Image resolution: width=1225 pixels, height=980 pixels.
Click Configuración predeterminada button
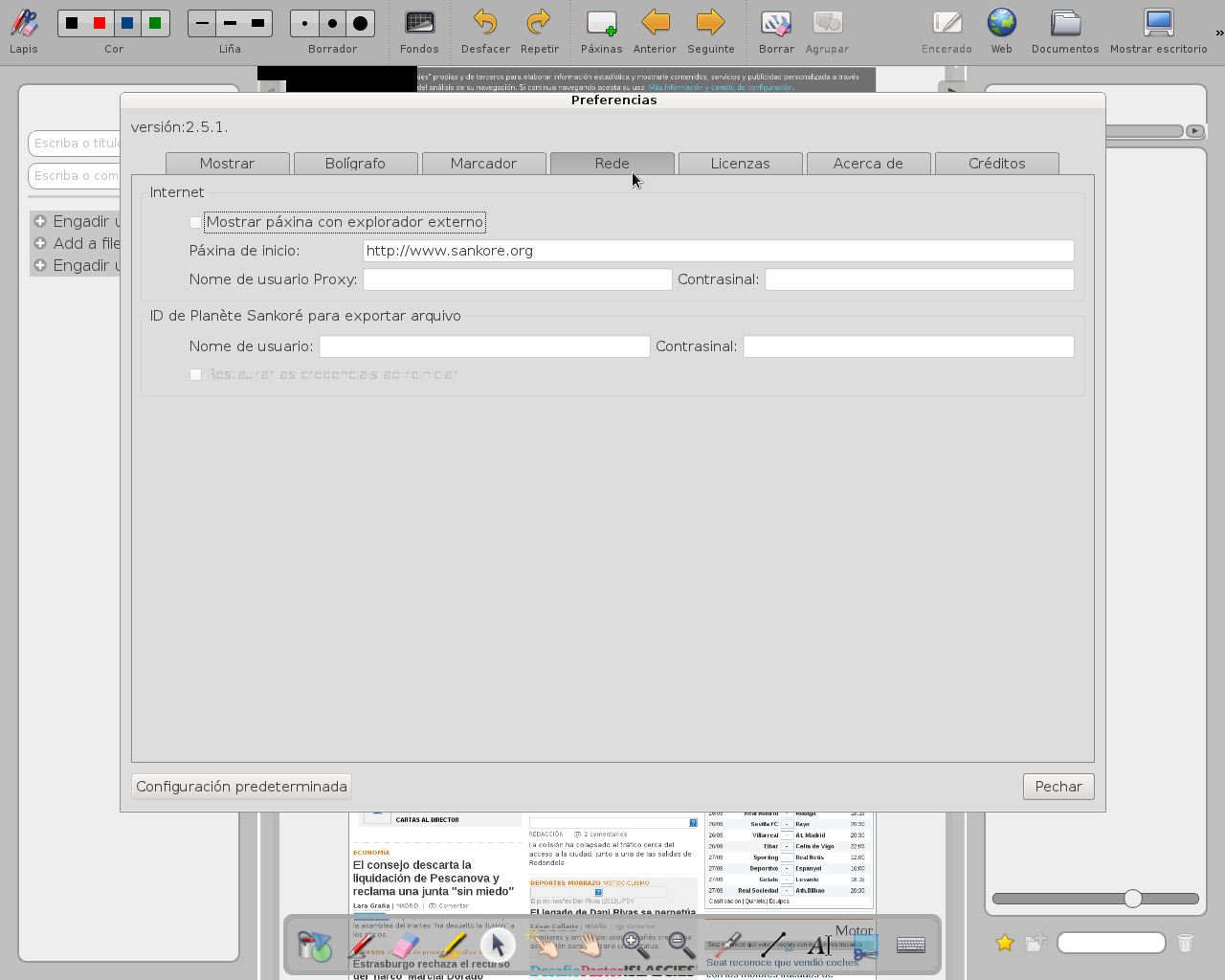pos(241,787)
